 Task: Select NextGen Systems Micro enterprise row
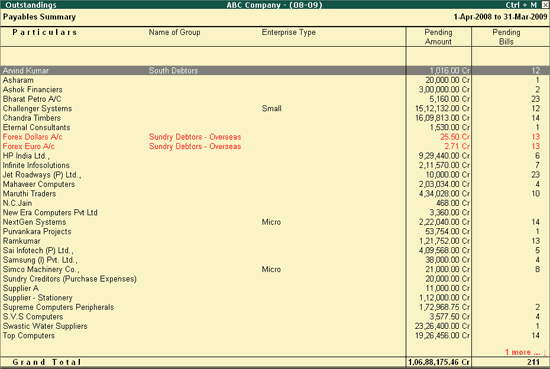pos(275,222)
